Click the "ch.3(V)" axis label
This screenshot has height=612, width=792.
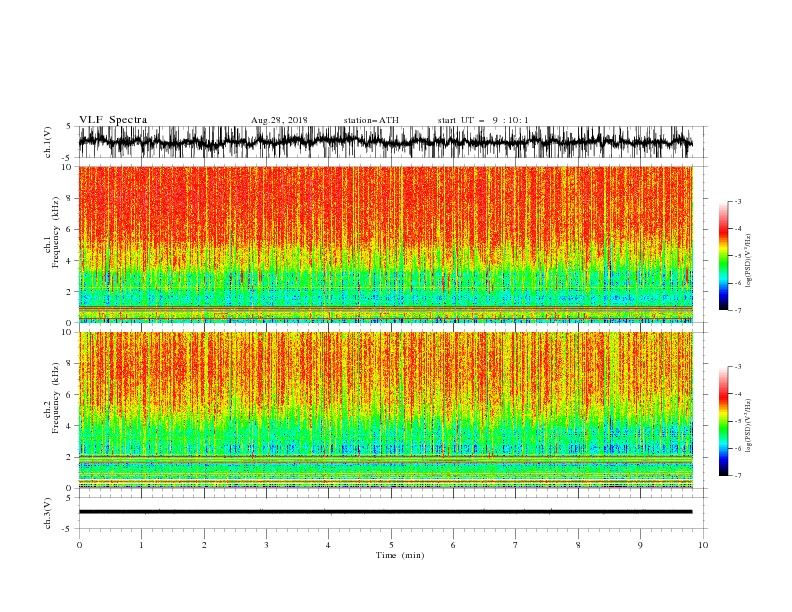tap(47, 513)
